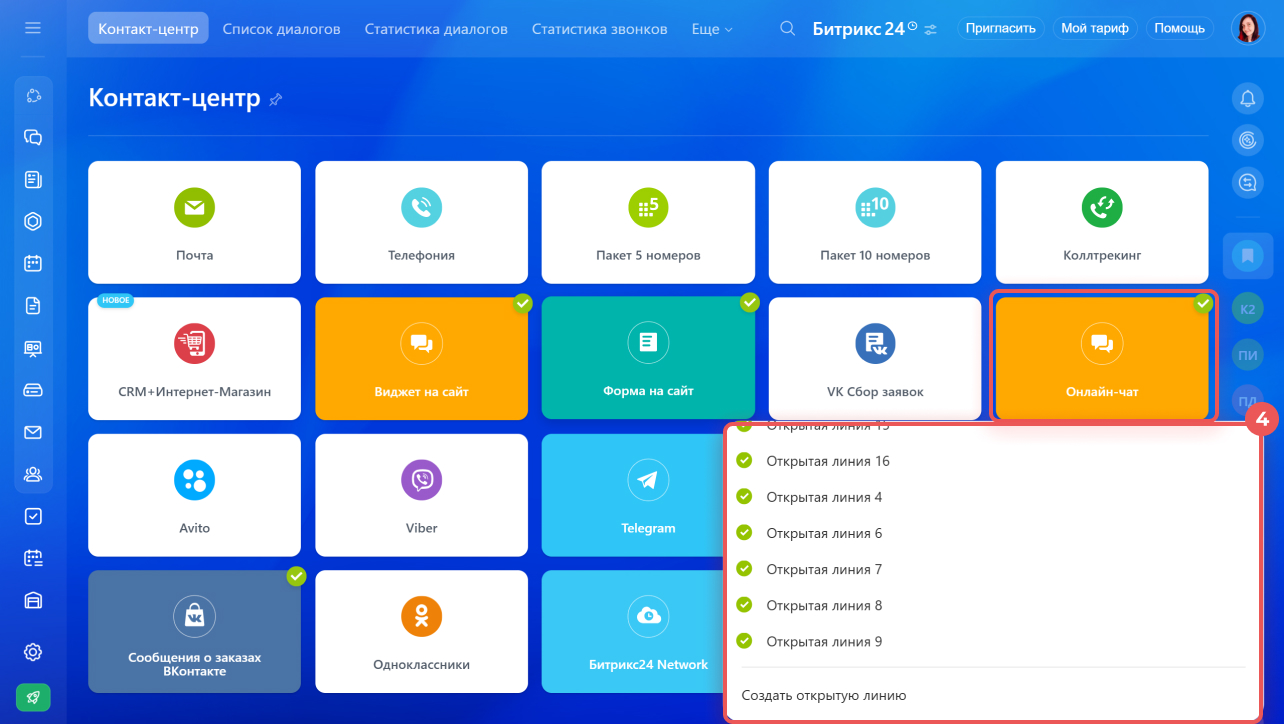Open the hamburger menu in the sidebar

pos(33,28)
